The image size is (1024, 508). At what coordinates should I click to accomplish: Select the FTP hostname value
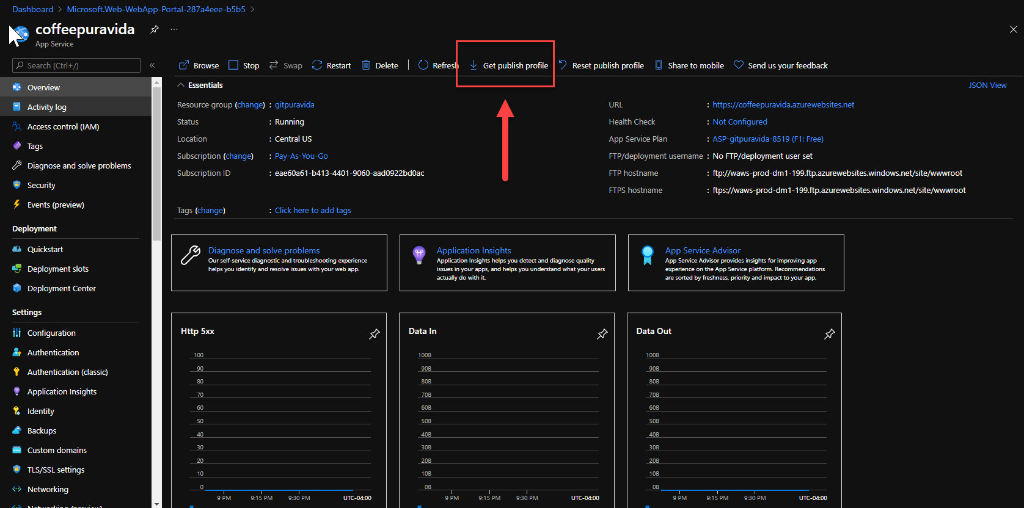837,174
